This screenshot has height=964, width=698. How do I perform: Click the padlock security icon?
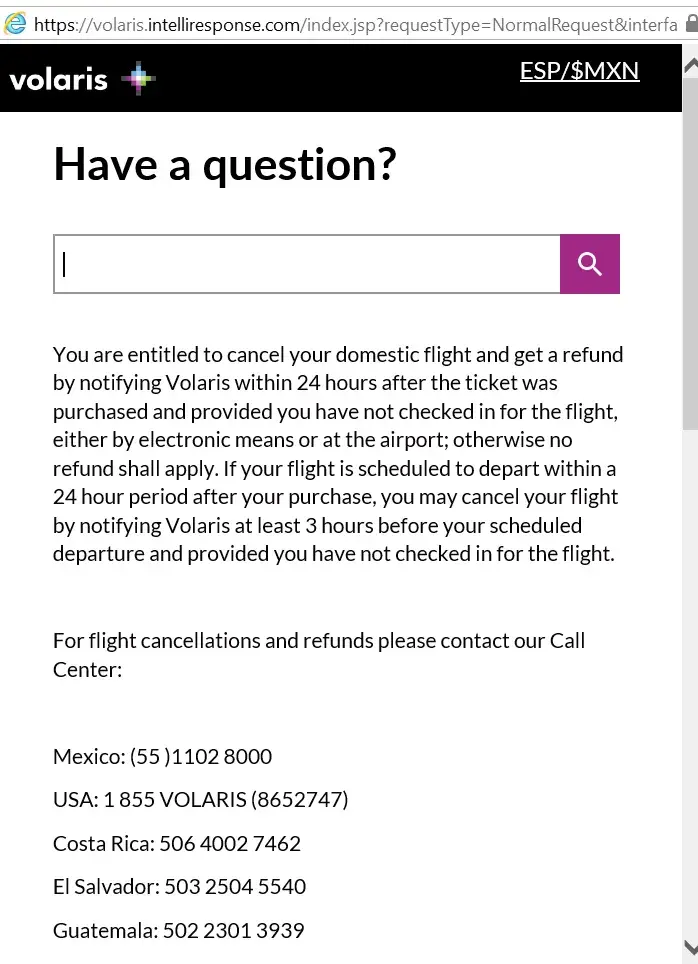pyautogui.click(x=689, y=22)
